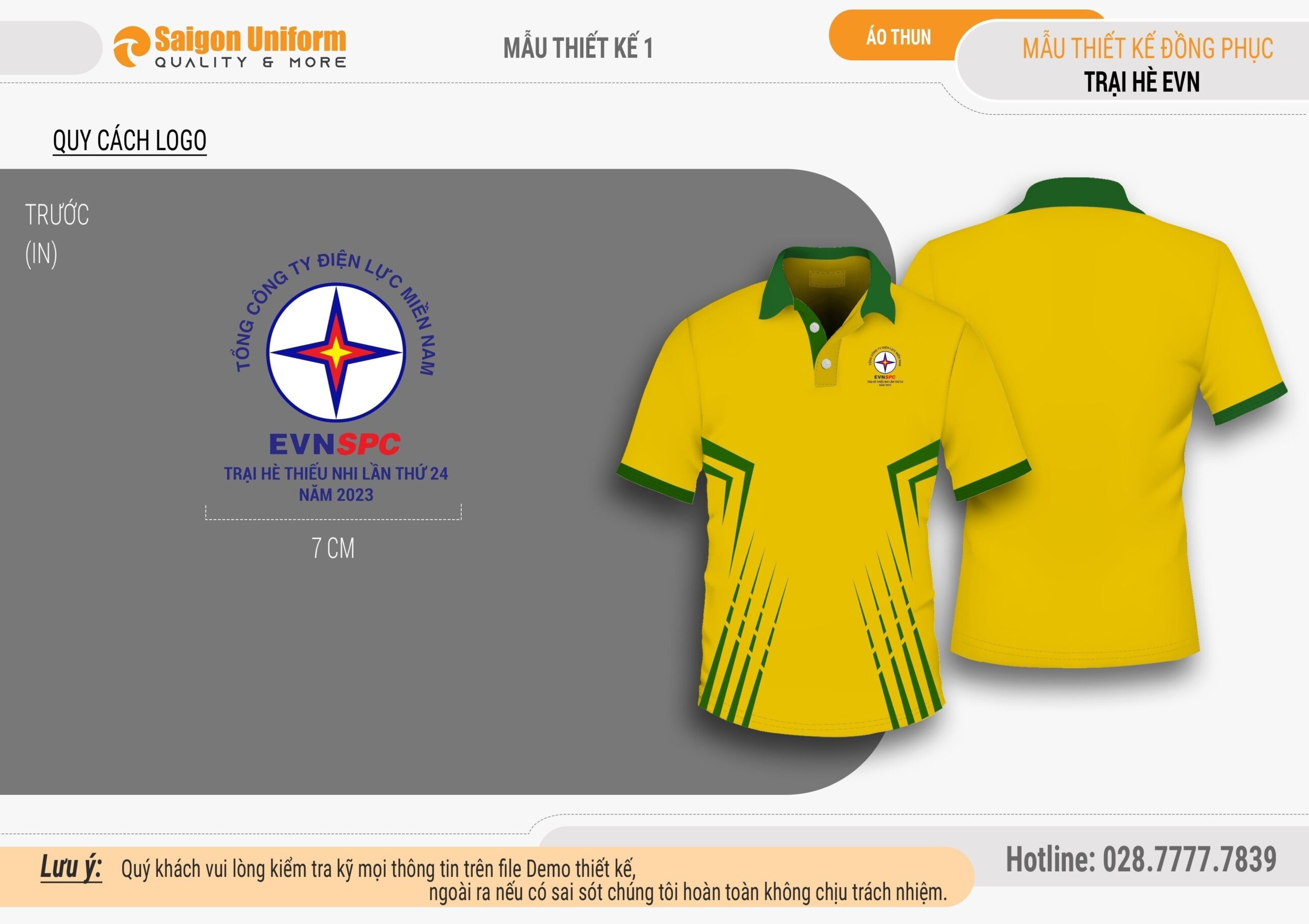This screenshot has height=924, width=1309.
Task: Click the small chest logo on the front shirt
Action: 885,365
